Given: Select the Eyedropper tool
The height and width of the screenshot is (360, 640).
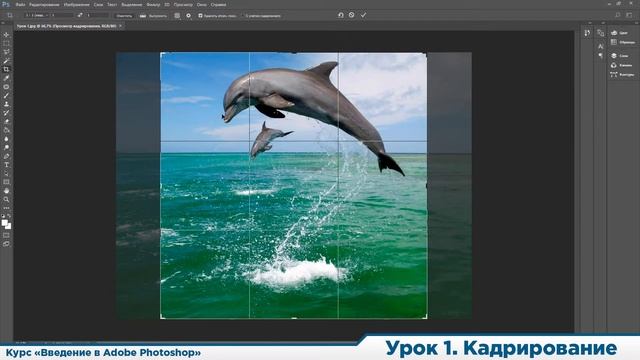Looking at the screenshot, I should click(x=6, y=78).
